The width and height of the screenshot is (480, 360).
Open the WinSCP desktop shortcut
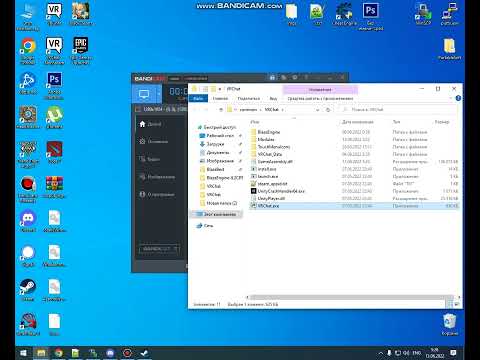423,14
